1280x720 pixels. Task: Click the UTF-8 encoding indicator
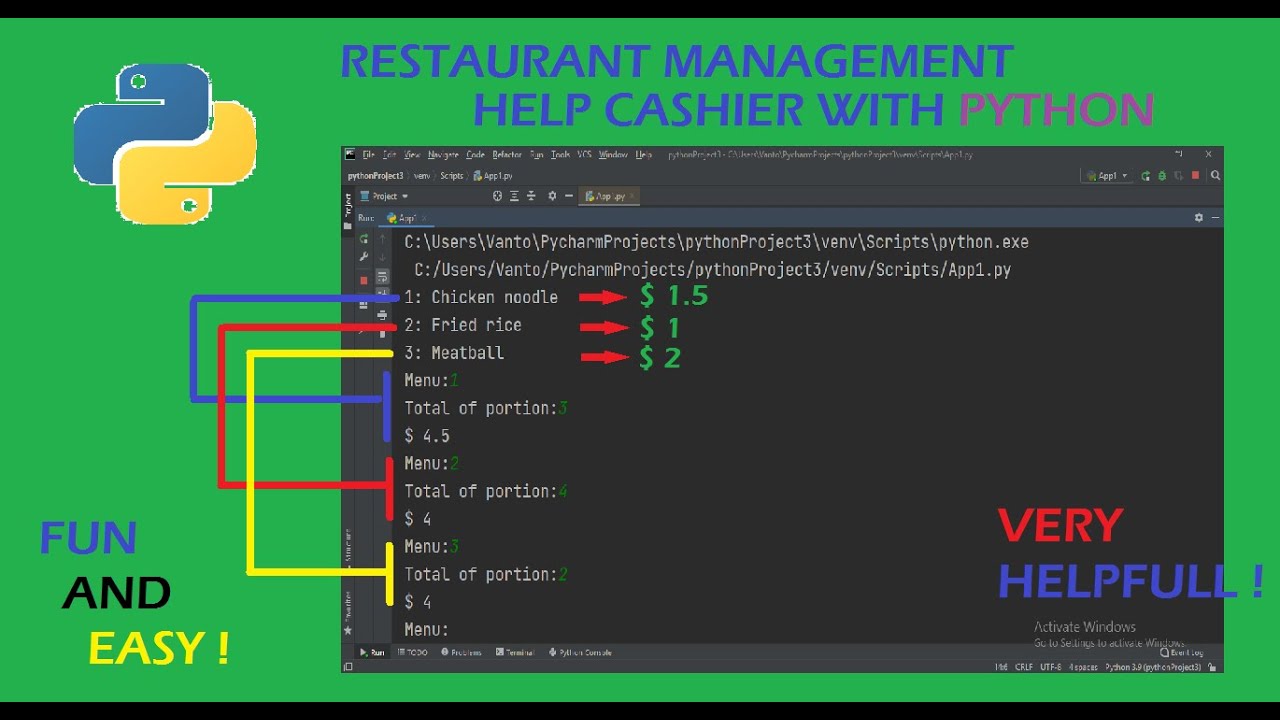tap(1050, 667)
